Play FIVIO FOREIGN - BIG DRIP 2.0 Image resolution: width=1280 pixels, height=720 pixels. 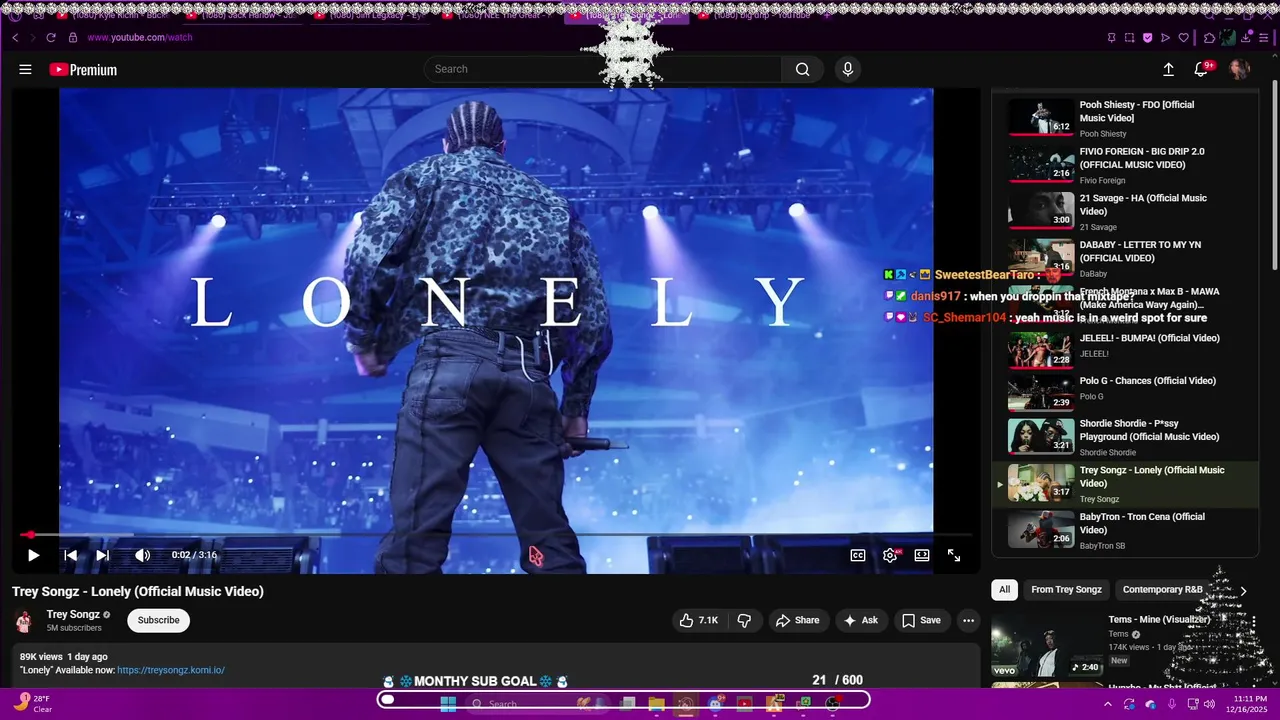[1125, 165]
